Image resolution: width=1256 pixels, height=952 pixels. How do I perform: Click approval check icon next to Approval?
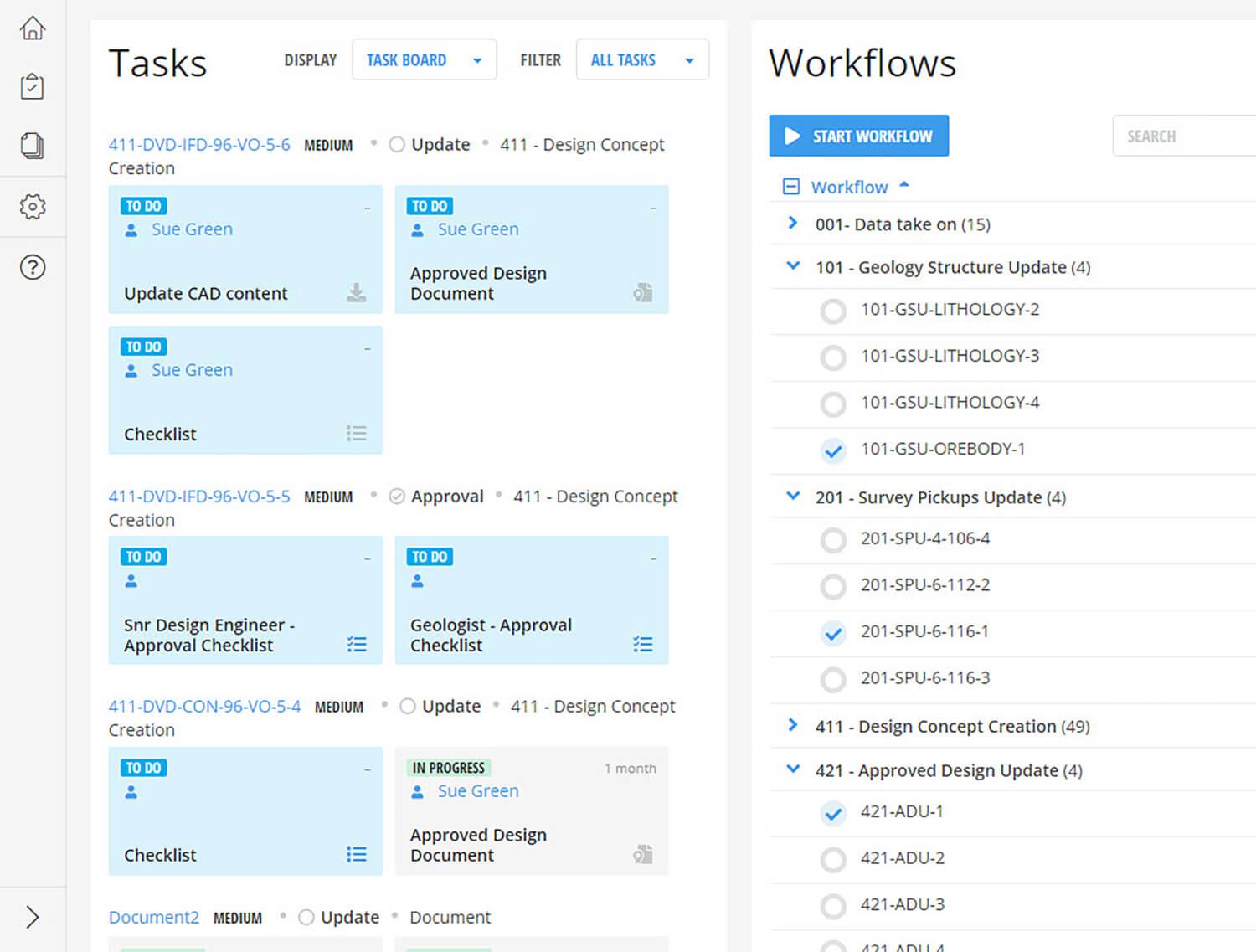click(x=397, y=497)
